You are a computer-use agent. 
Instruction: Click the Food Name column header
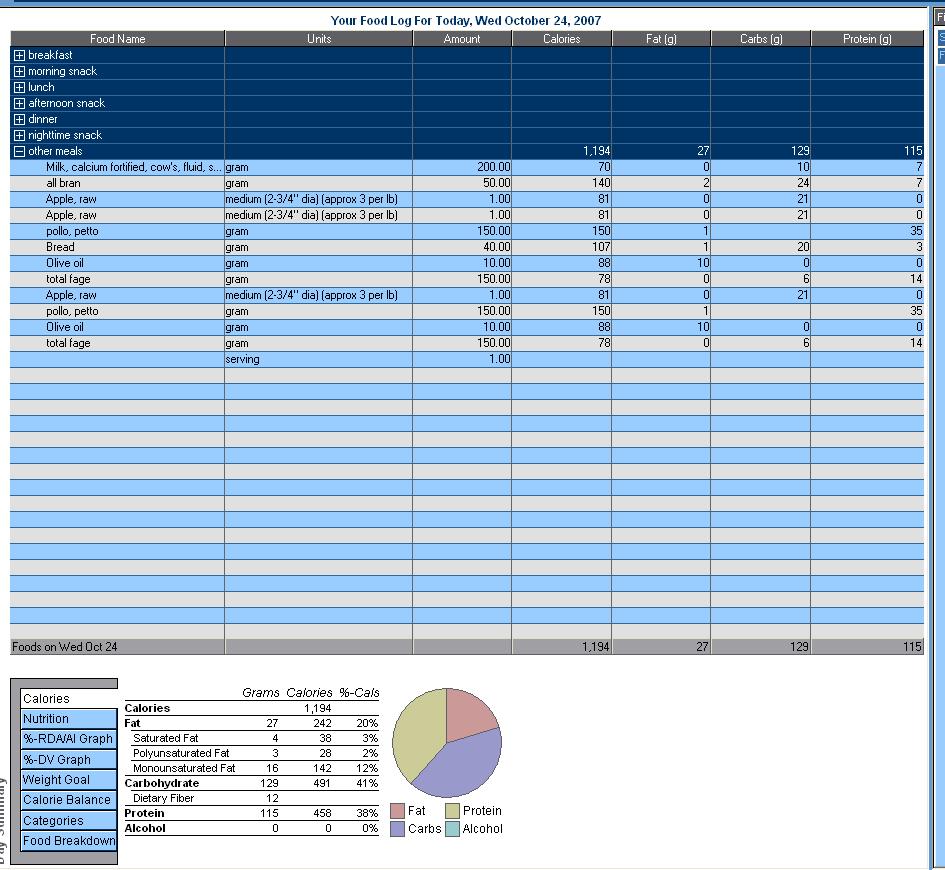click(x=118, y=39)
